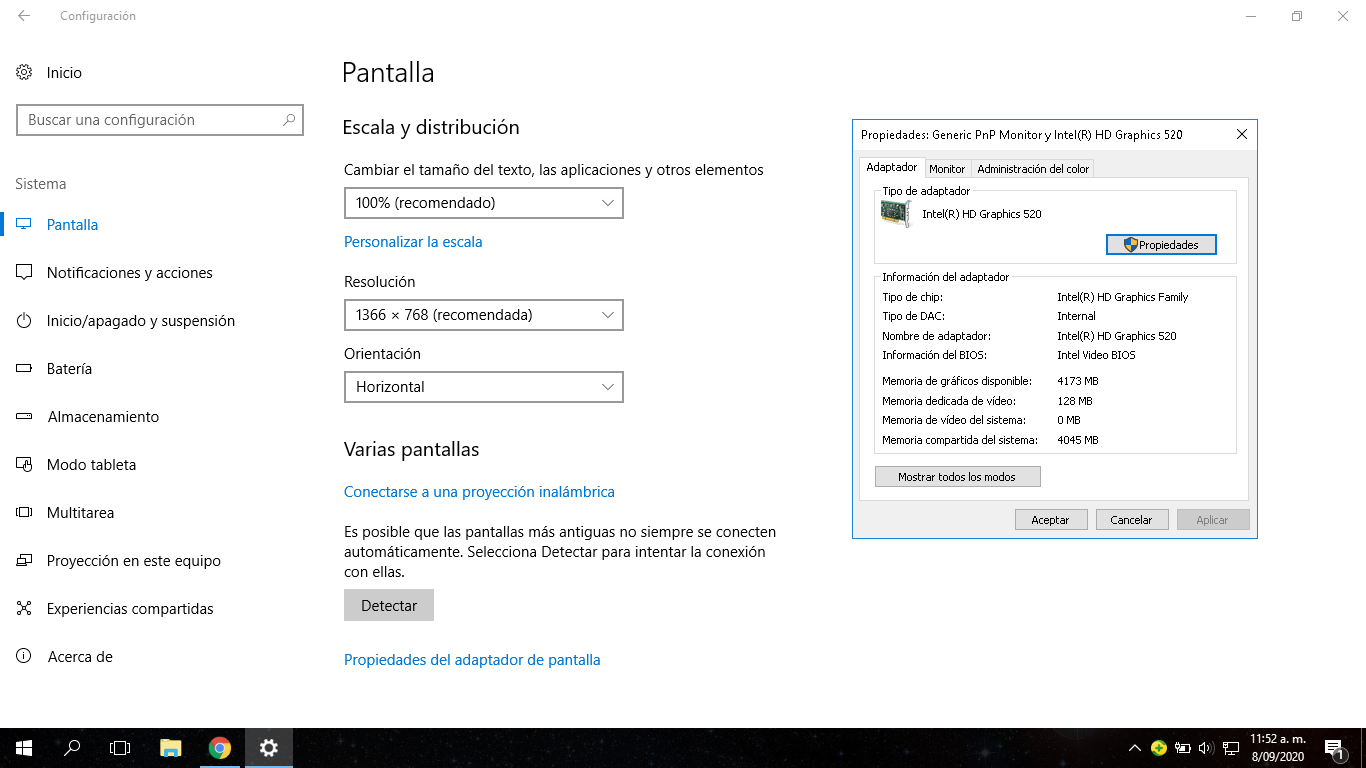Open taskbar search magnifier
This screenshot has height=768, width=1366.
coord(72,748)
